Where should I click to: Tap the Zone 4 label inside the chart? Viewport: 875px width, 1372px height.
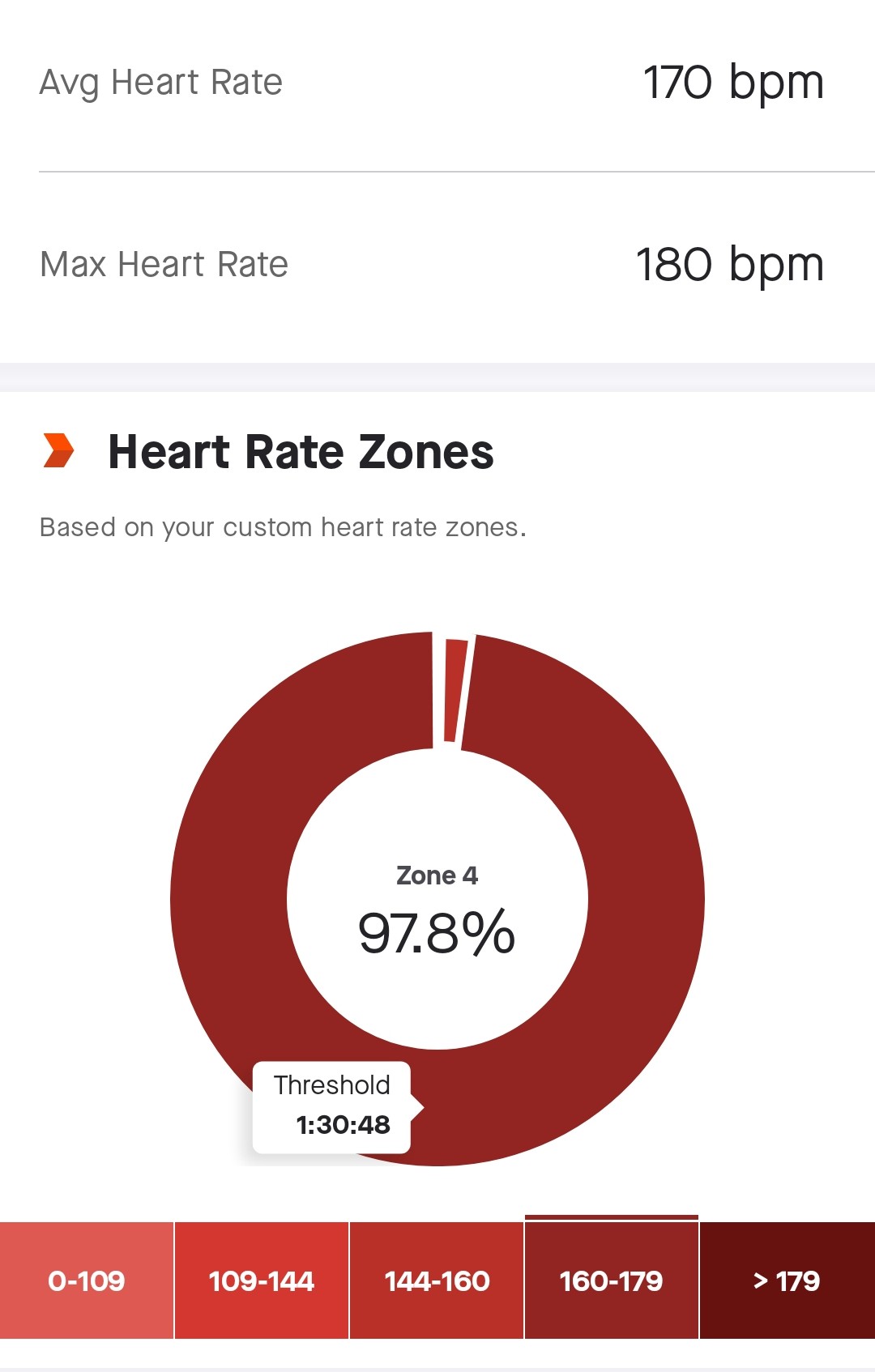point(437,876)
